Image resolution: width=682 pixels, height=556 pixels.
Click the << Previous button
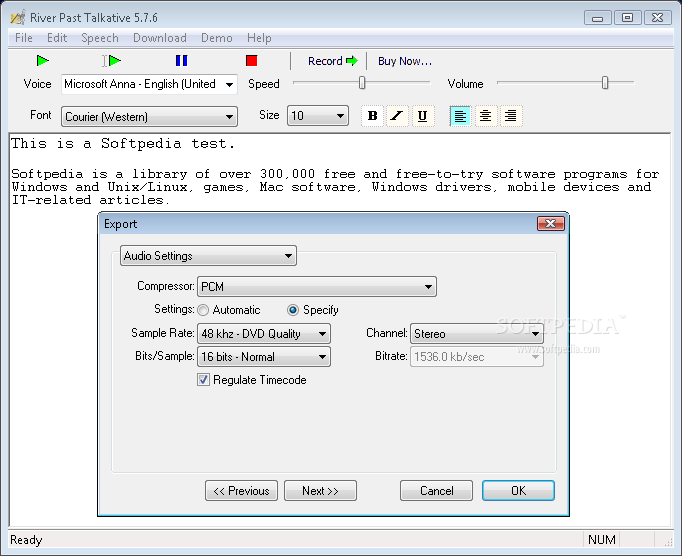pos(241,491)
